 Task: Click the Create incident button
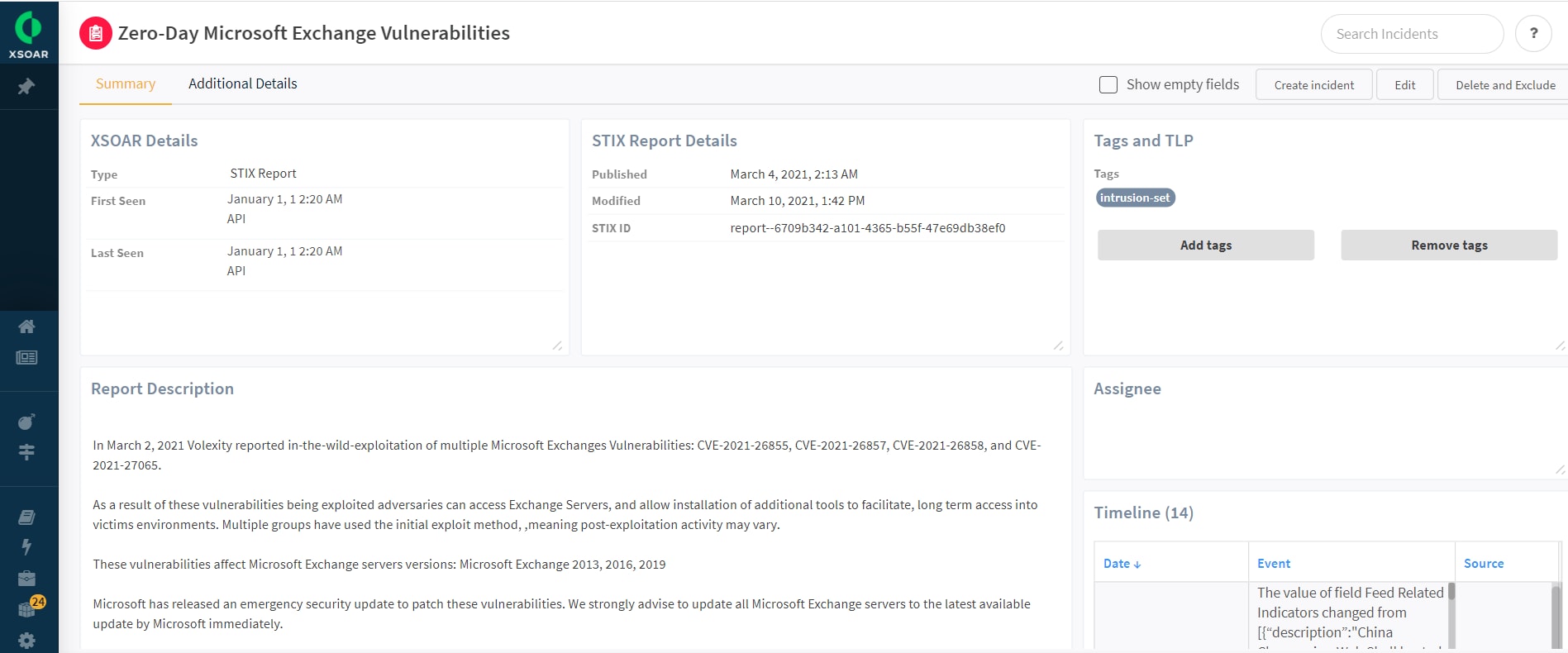click(x=1314, y=85)
